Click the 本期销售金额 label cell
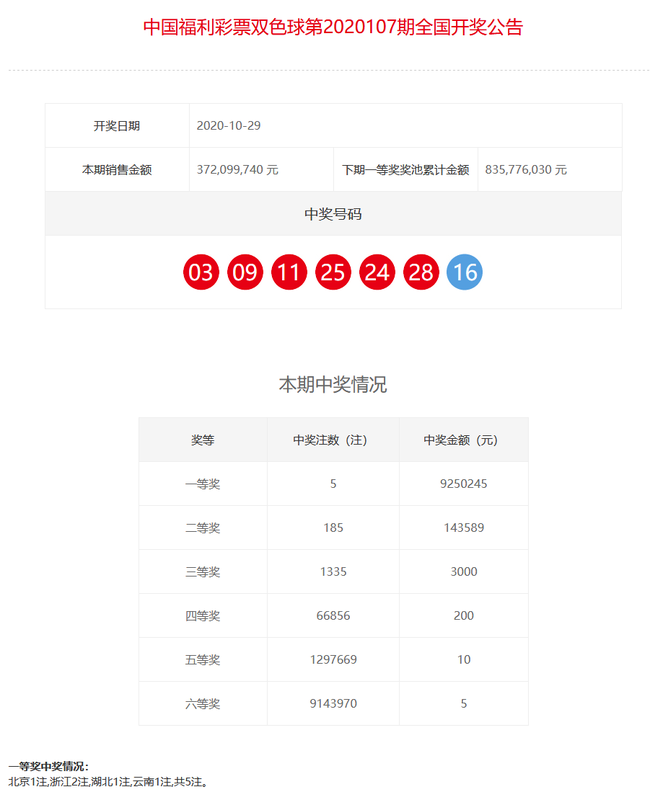The width and height of the screenshot is (650, 792). pos(117,170)
